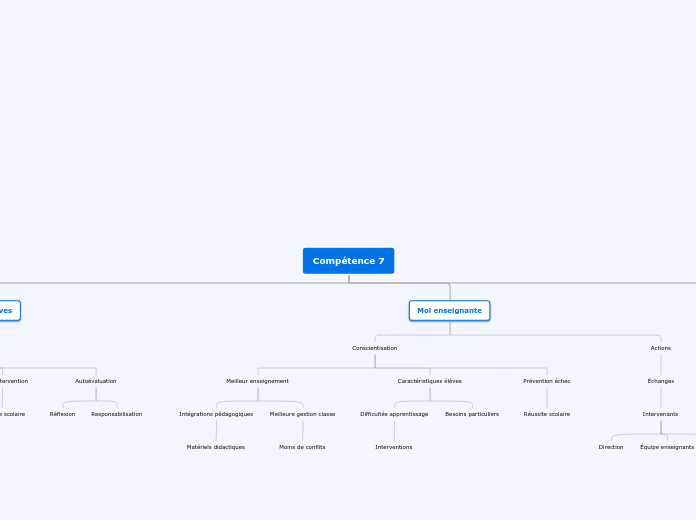Select the Compétence 7 root node

coord(348,261)
